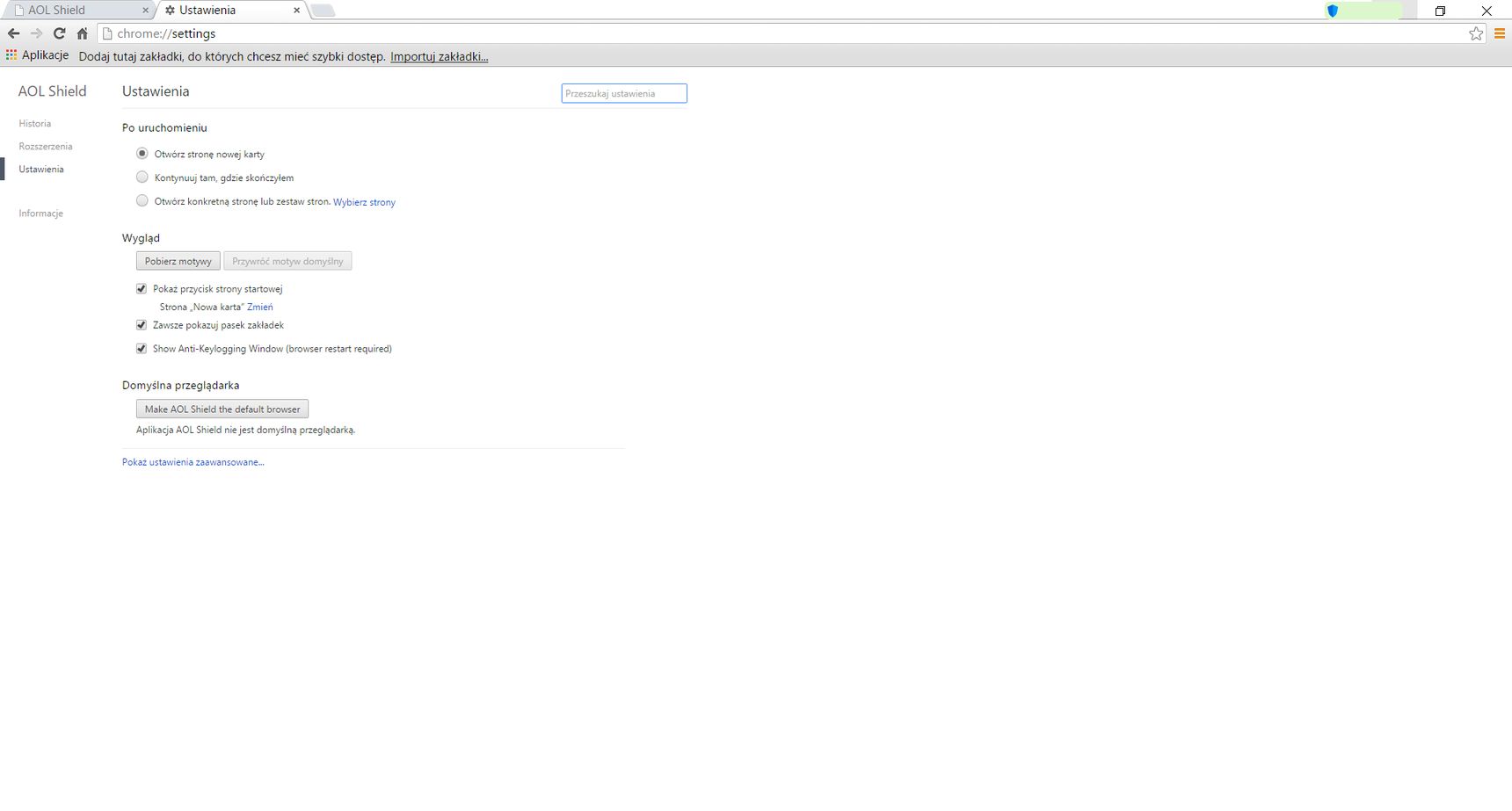Viewport: 1512px width, 811px height.
Task: Click the Pobierz motywy button
Action: click(x=178, y=261)
